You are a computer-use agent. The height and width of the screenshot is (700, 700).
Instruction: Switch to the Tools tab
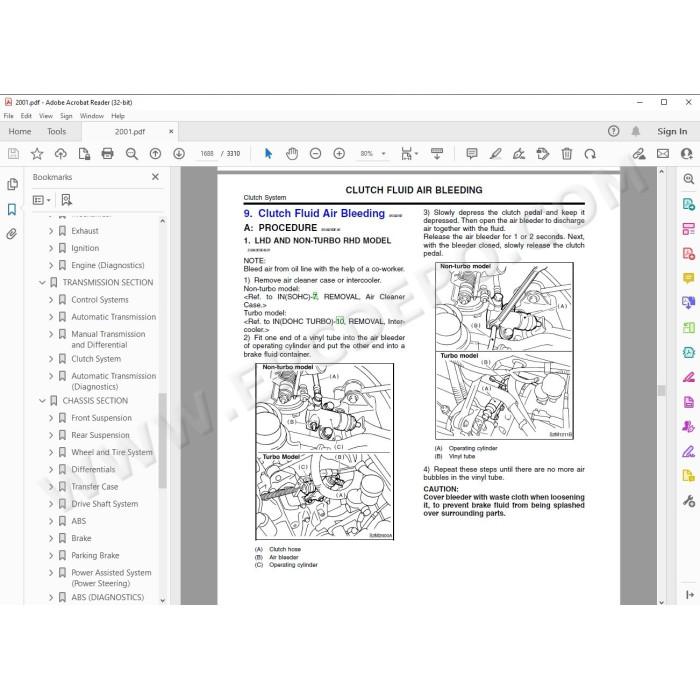(x=57, y=131)
